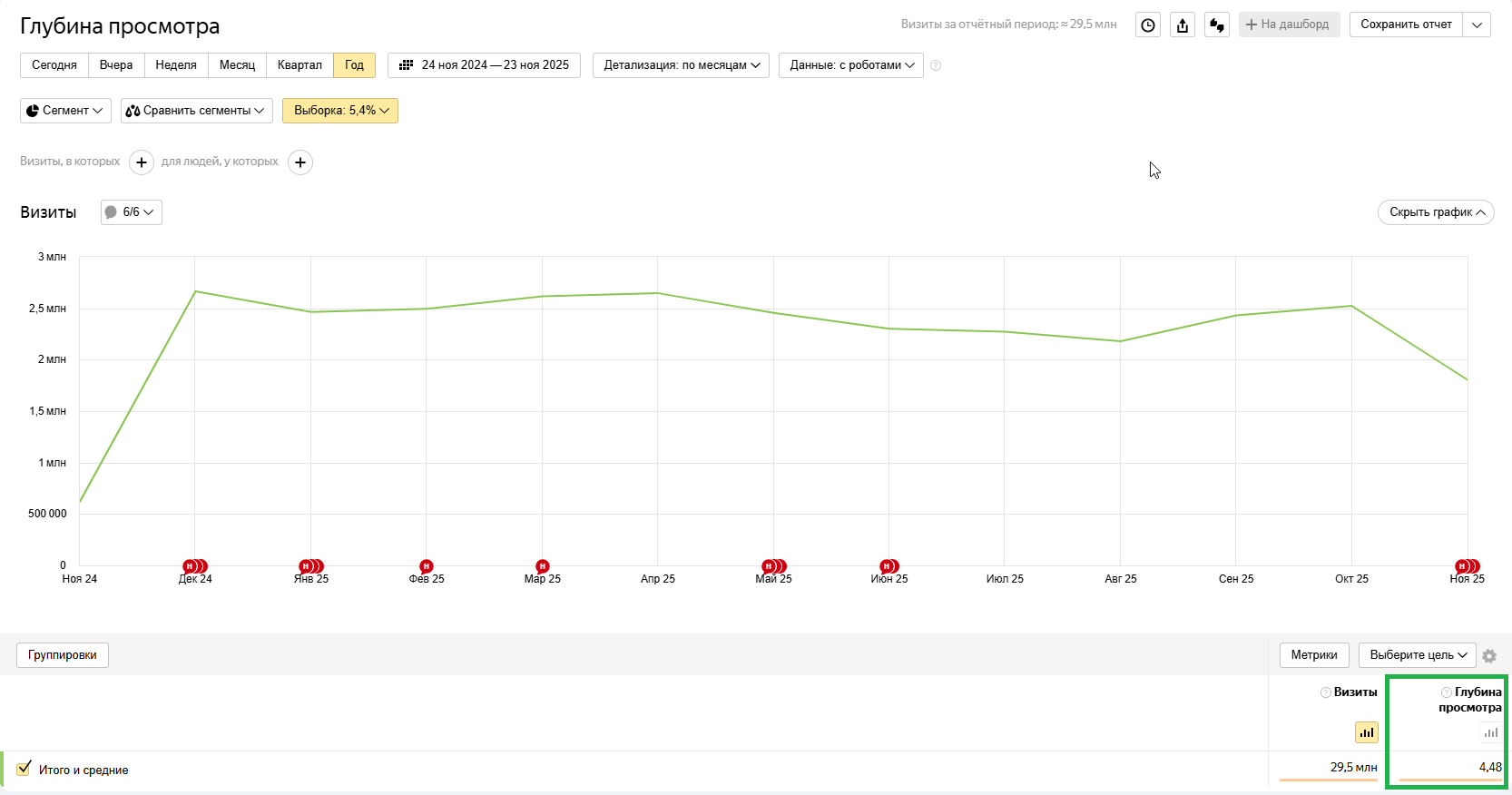
Task: Choose the Год period tab
Action: point(354,65)
